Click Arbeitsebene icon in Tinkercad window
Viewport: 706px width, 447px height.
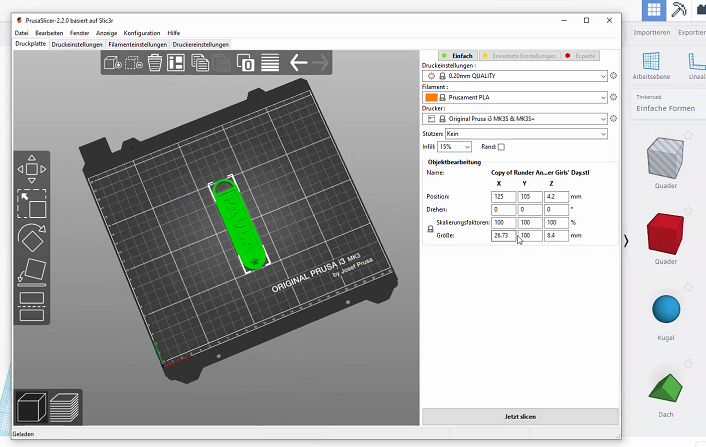(651, 66)
